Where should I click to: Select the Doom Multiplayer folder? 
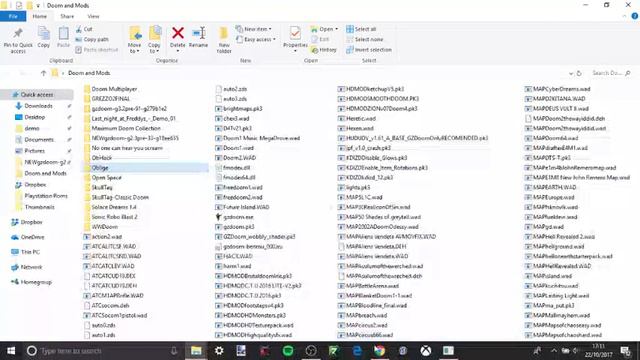coord(110,89)
